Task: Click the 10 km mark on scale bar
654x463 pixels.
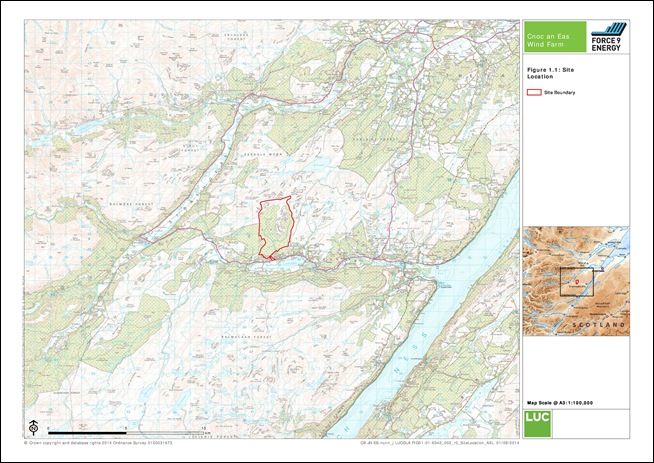Action: point(204,428)
